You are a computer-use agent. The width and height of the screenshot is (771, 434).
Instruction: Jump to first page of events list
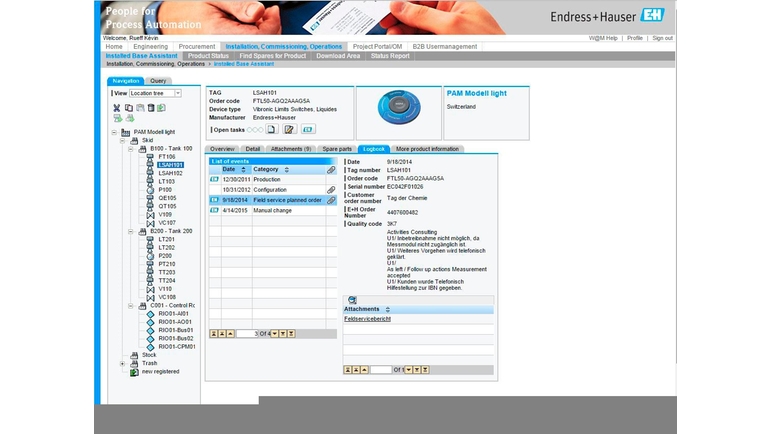213,334
